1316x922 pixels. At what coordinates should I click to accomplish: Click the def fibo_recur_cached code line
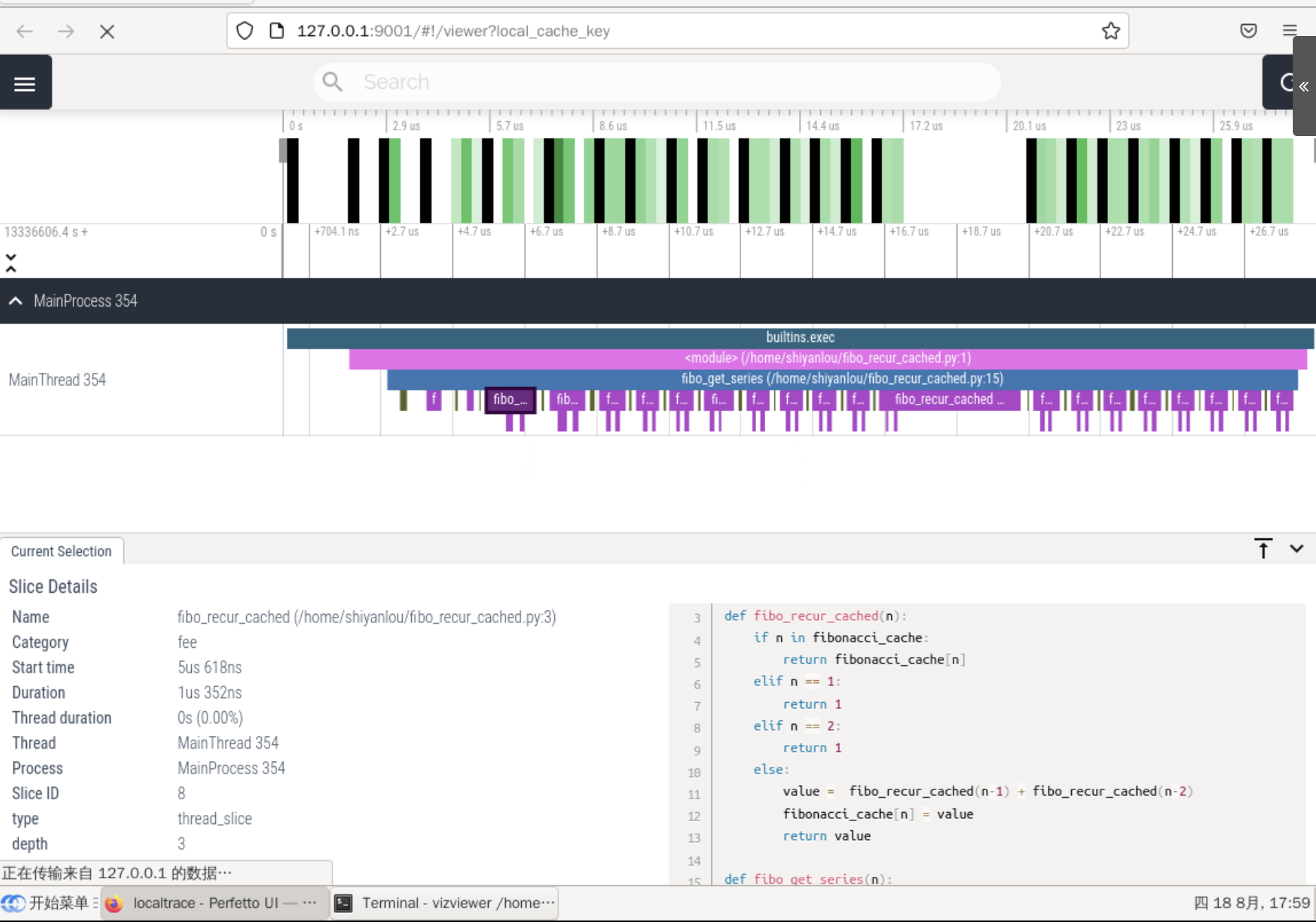pyautogui.click(x=815, y=616)
